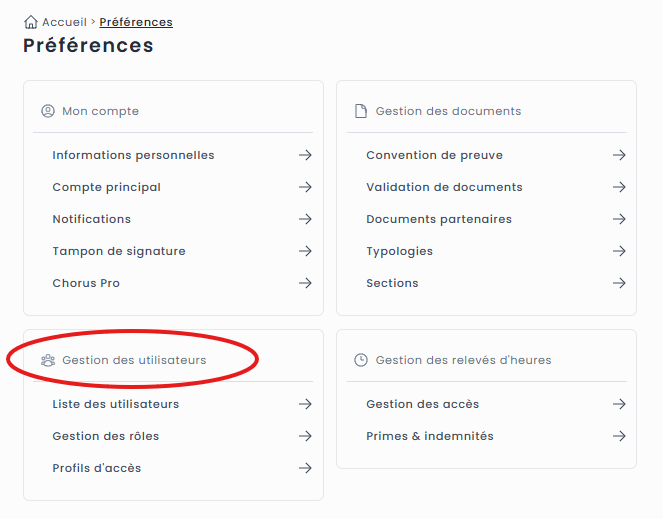The height and width of the screenshot is (519, 663).
Task: Go to Notifications preferences
Action: point(91,219)
